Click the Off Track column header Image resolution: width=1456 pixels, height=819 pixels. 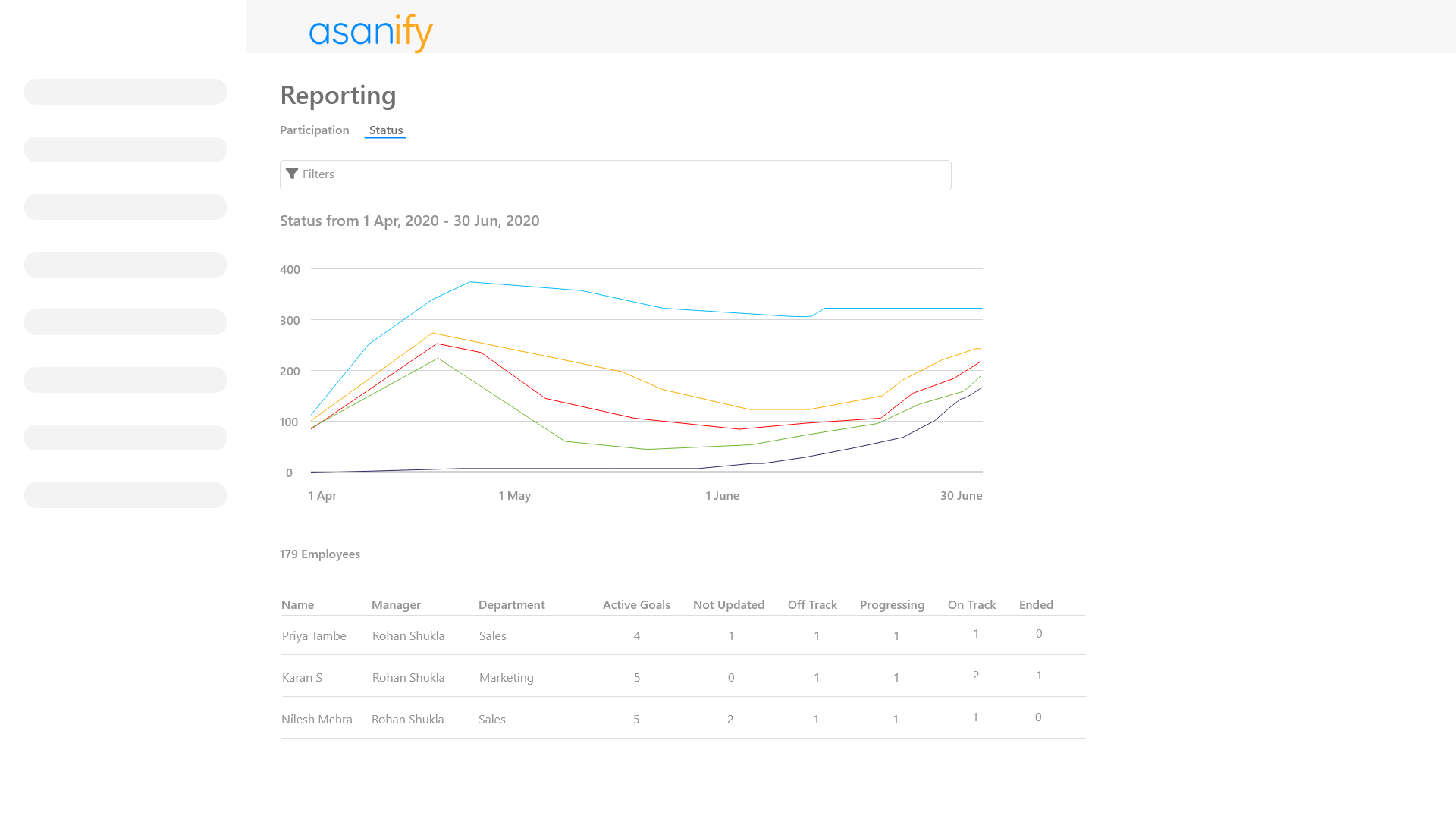(x=812, y=605)
